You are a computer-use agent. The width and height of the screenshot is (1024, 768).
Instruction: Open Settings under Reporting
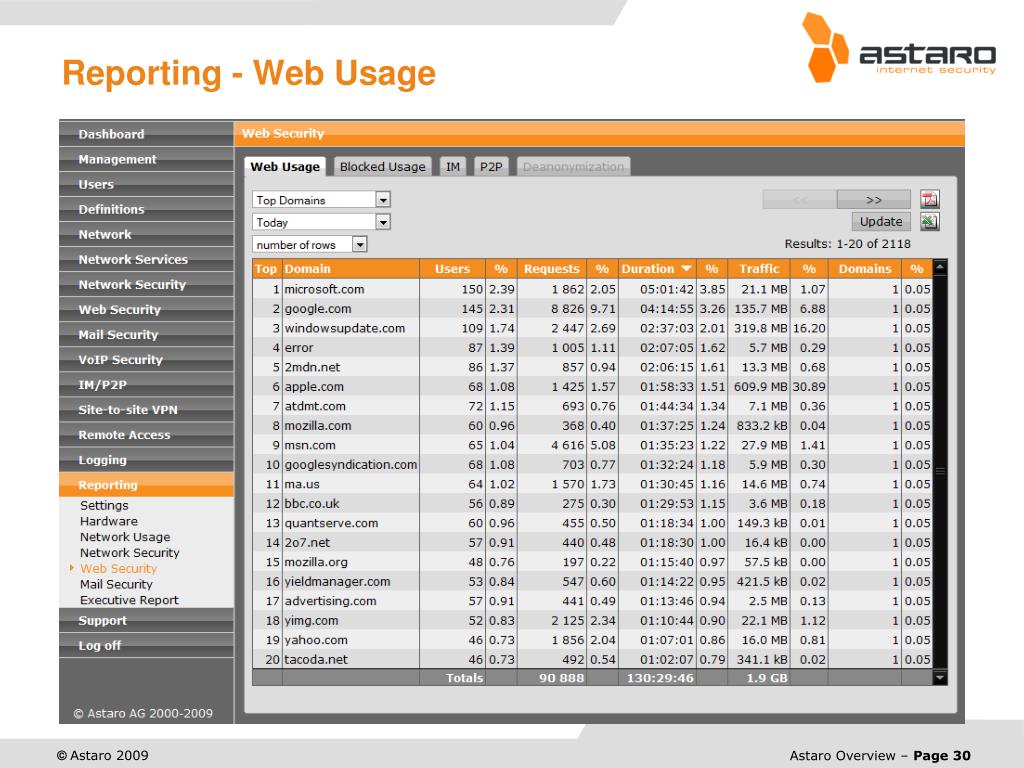[x=104, y=505]
